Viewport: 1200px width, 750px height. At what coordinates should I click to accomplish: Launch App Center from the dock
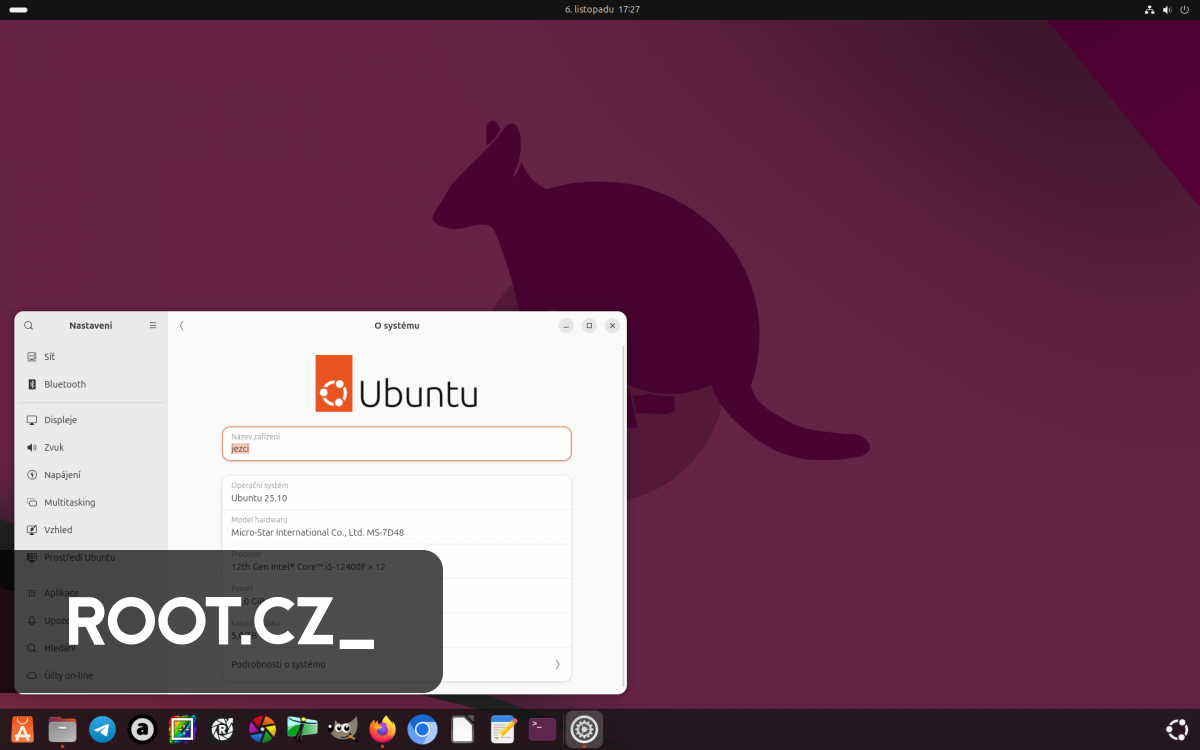coord(22,730)
